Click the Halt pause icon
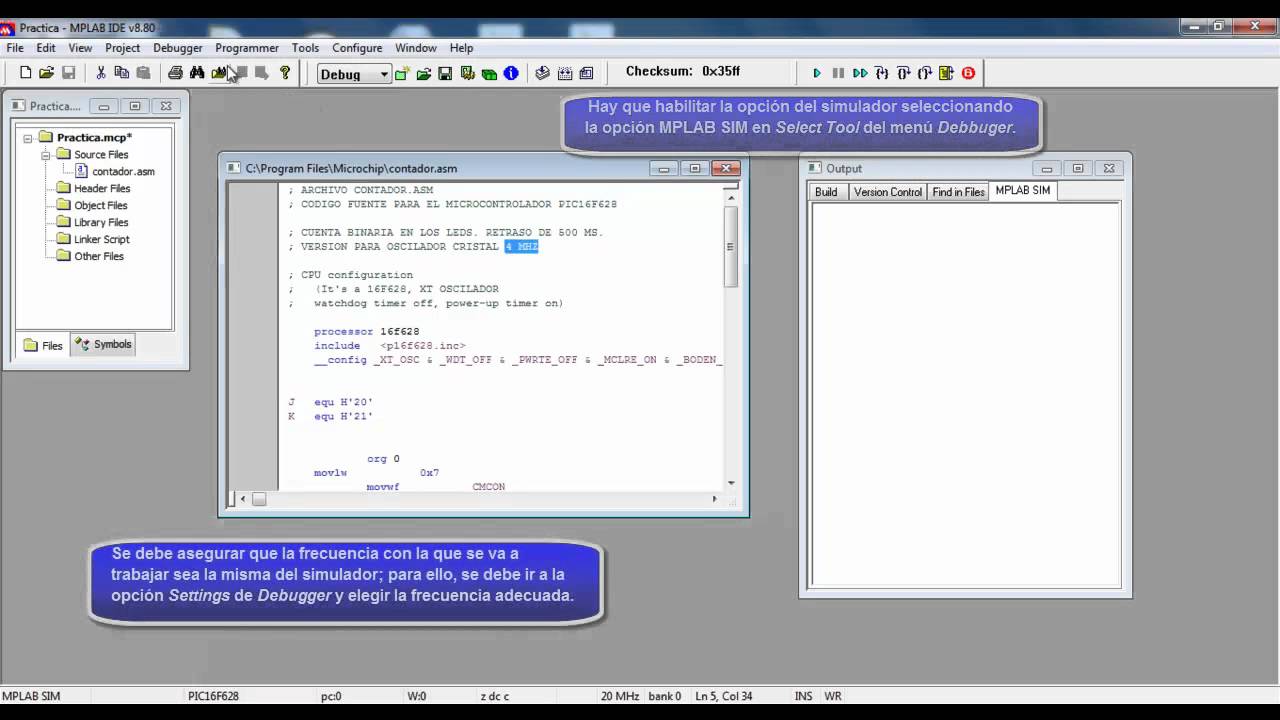 click(838, 74)
